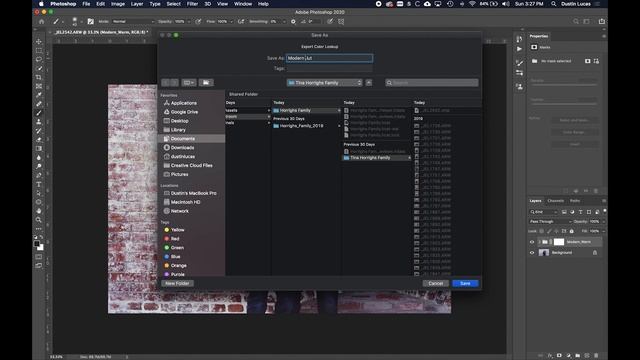
Task: Click the Cancel button in dialog
Action: point(436,283)
